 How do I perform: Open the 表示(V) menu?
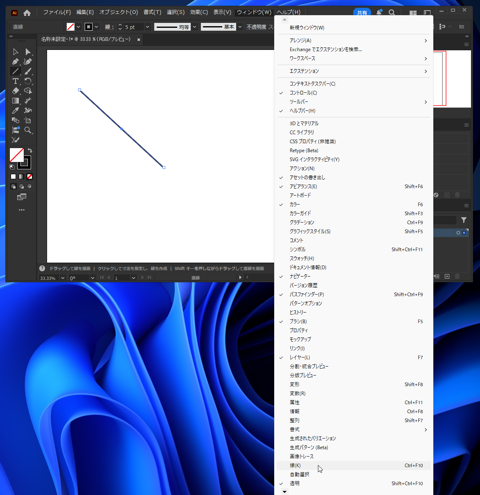tap(222, 12)
